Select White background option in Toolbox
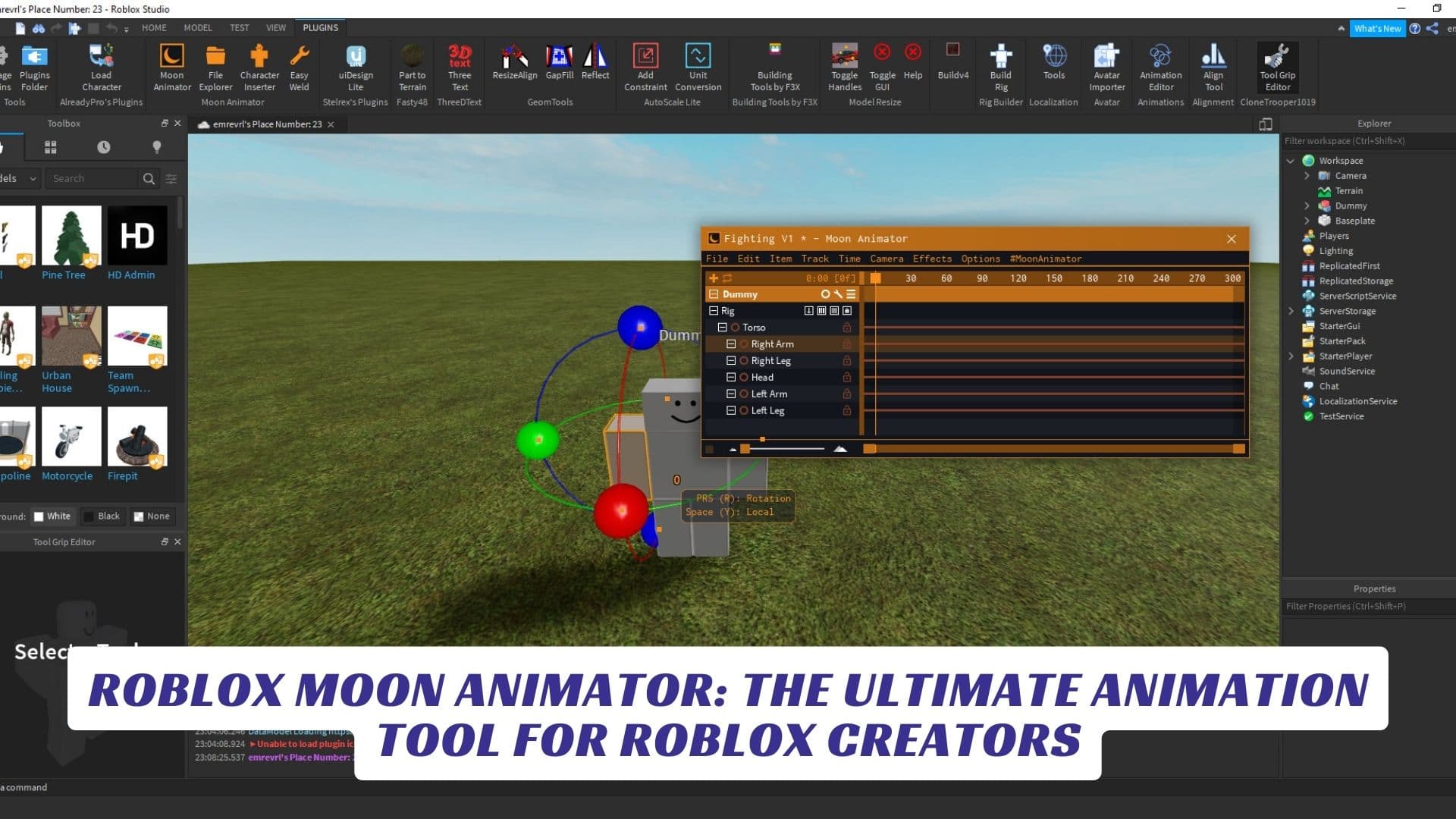This screenshot has height=819, width=1456. [52, 516]
